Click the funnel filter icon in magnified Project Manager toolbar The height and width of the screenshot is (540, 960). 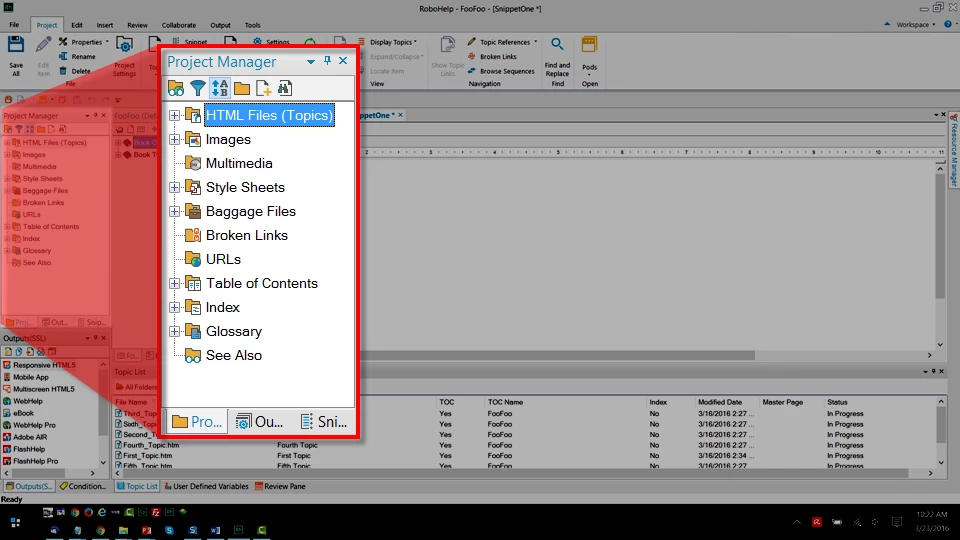(198, 88)
